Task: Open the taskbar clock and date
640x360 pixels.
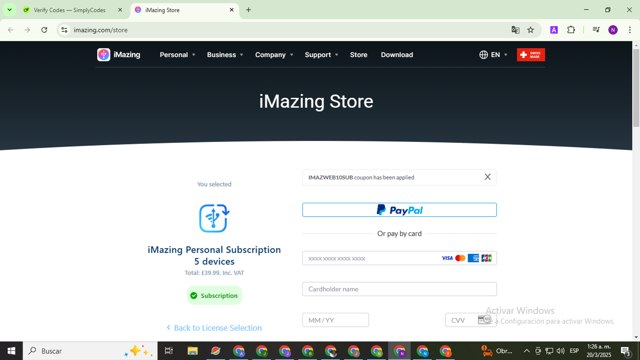Action: click(599, 351)
